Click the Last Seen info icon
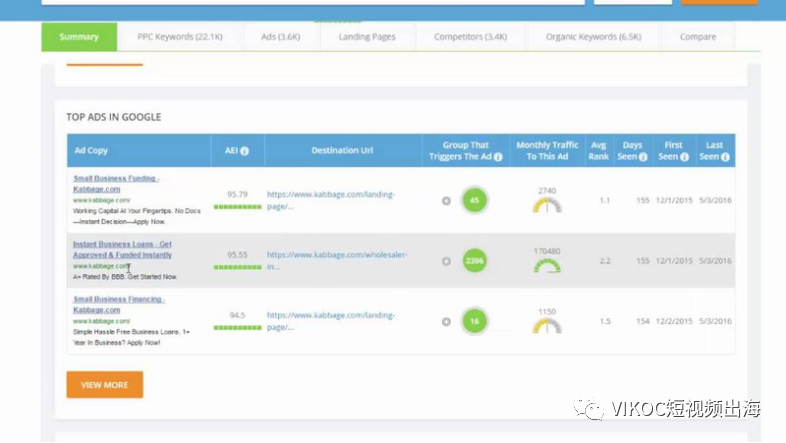786x443 pixels. click(x=725, y=157)
